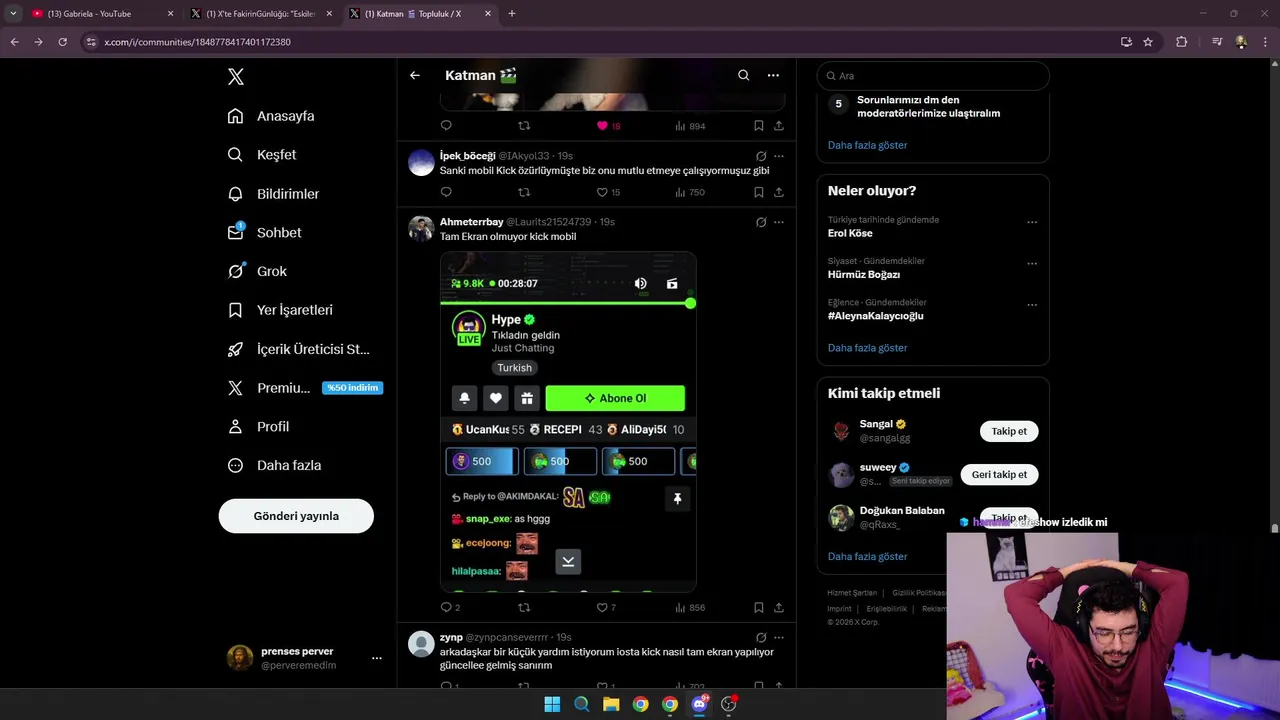Open Grok explain icon on İpek_böceği's post
The width and height of the screenshot is (1280, 720).
pyautogui.click(x=761, y=156)
